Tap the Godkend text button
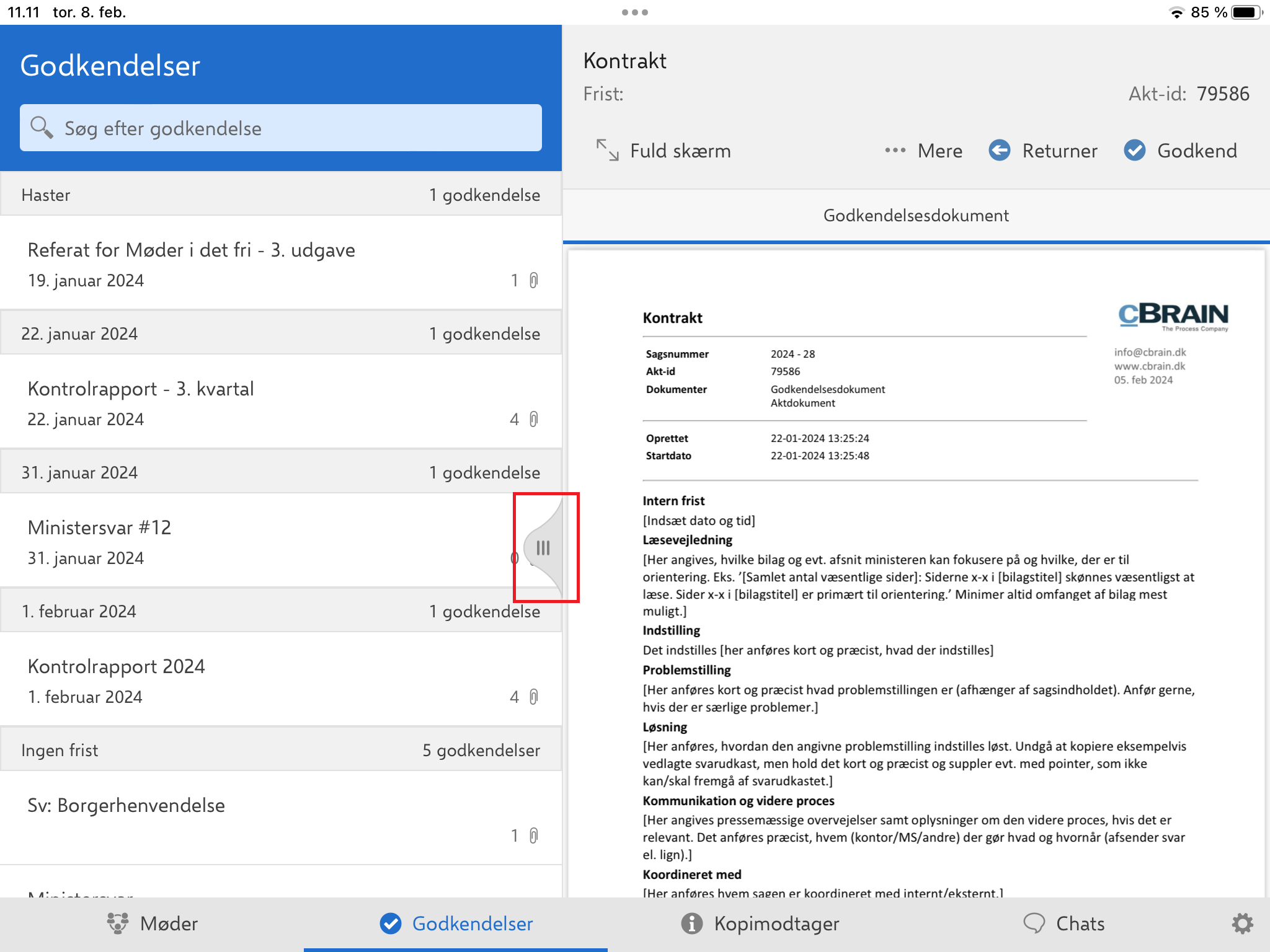Viewport: 1270px width, 952px height. coord(1197,151)
